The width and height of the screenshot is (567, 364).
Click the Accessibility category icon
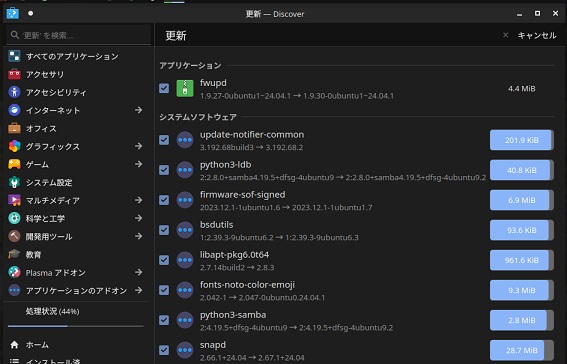click(x=14, y=92)
